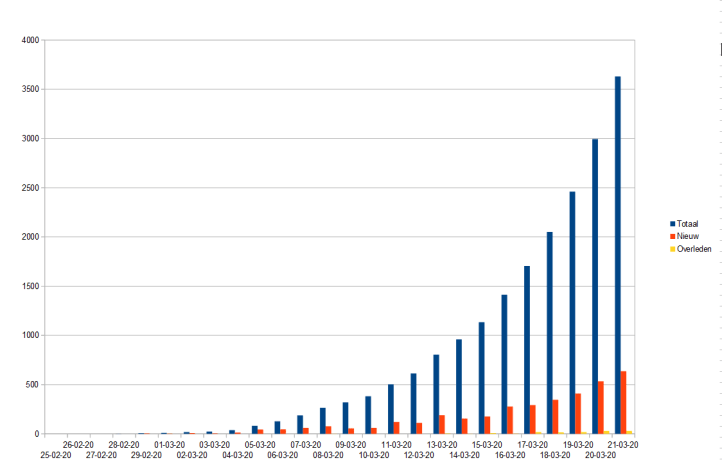Select the 25-02-20 date axis label
Image resolution: width=722 pixels, height=469 pixels.
click(x=56, y=455)
